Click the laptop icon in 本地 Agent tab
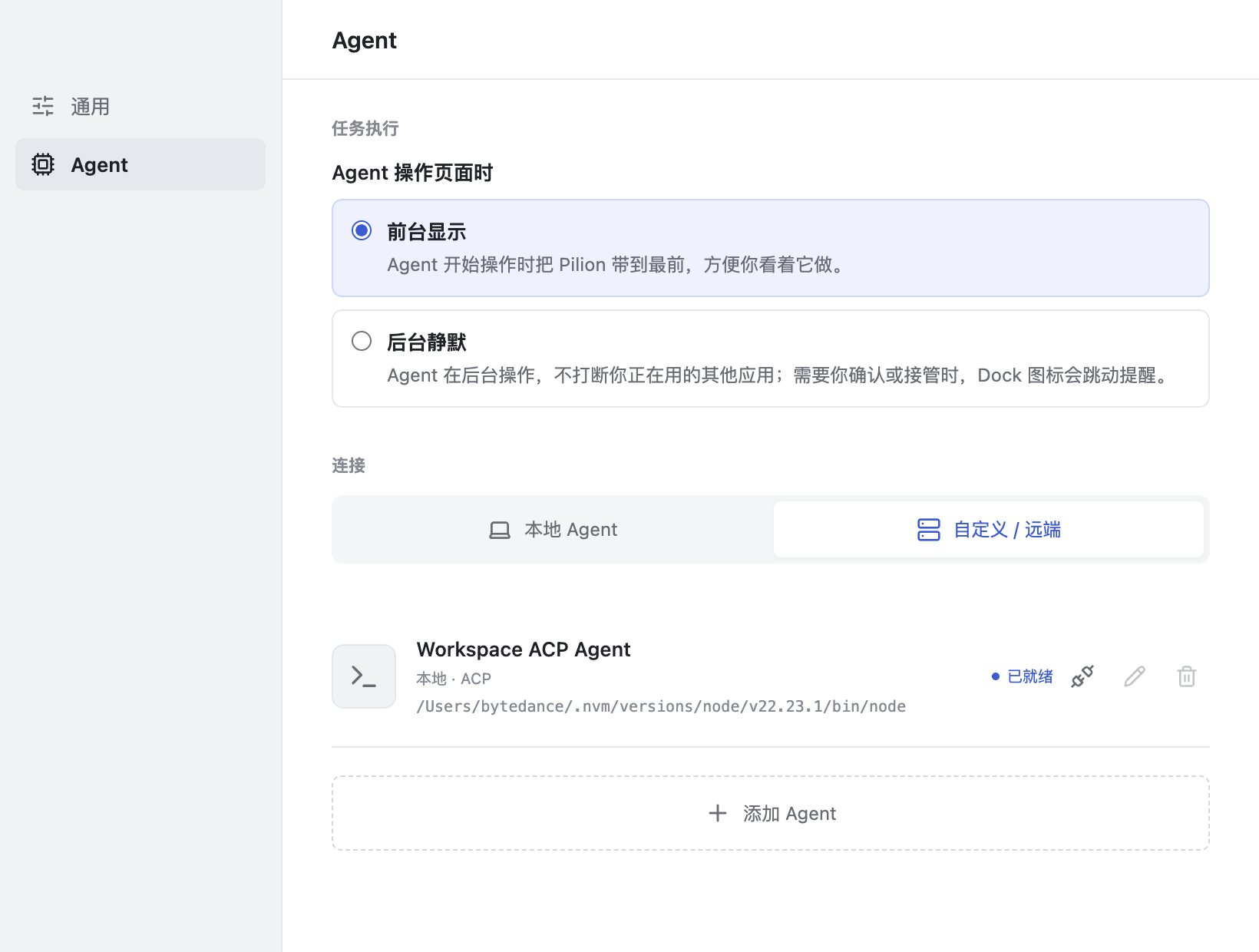The width and height of the screenshot is (1259, 952). [500, 530]
